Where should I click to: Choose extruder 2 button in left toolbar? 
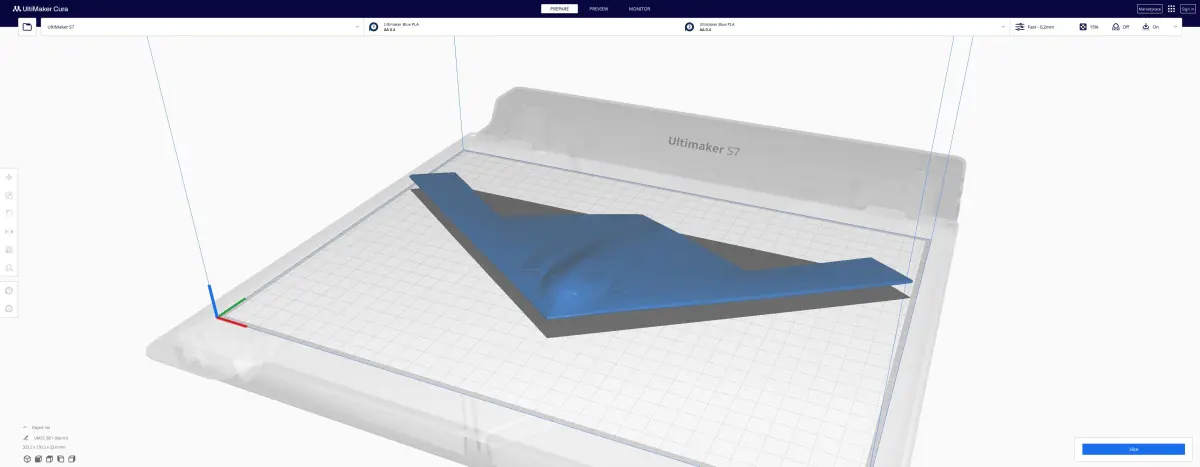(9, 308)
